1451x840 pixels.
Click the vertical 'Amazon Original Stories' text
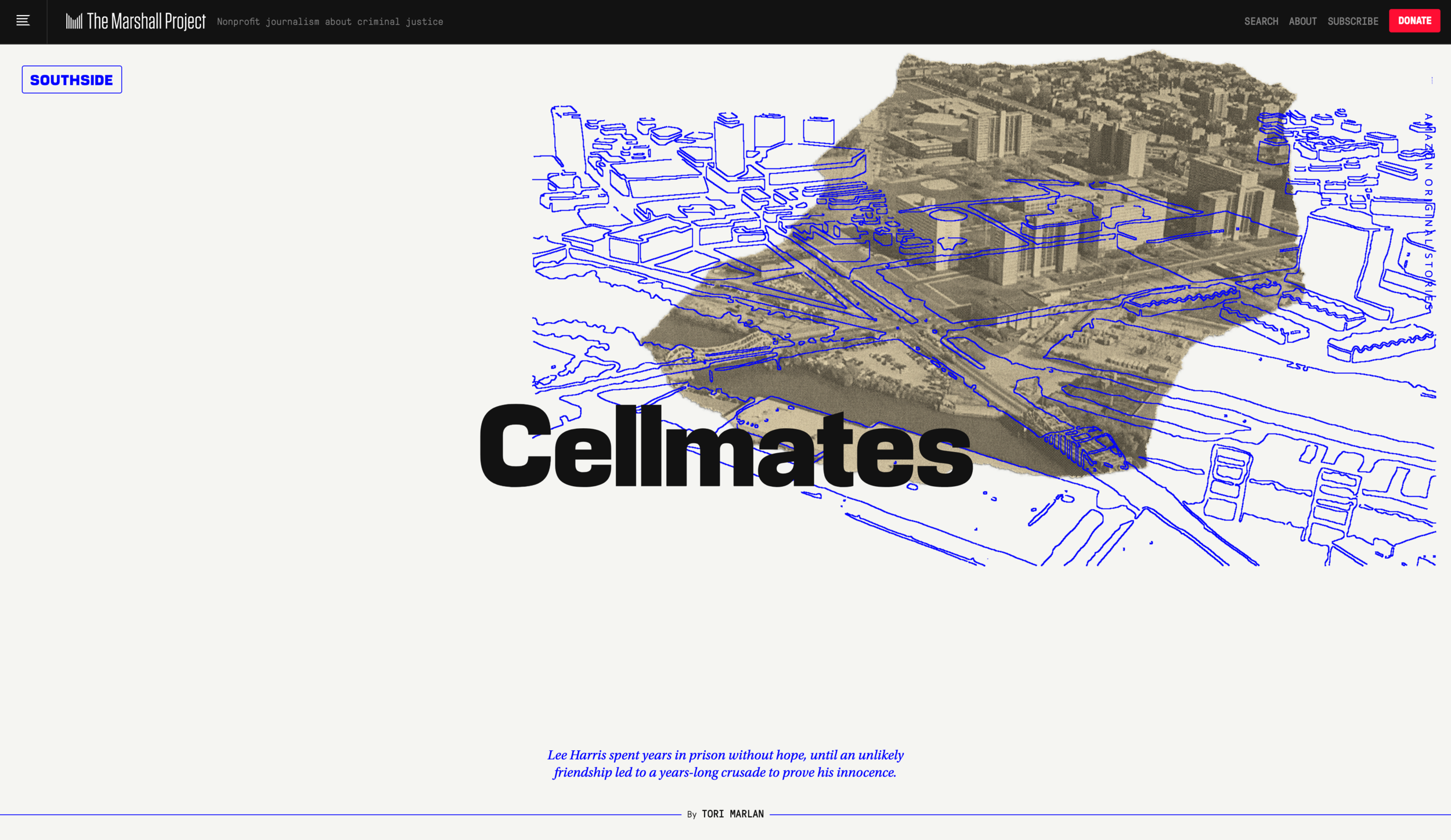(x=1428, y=212)
